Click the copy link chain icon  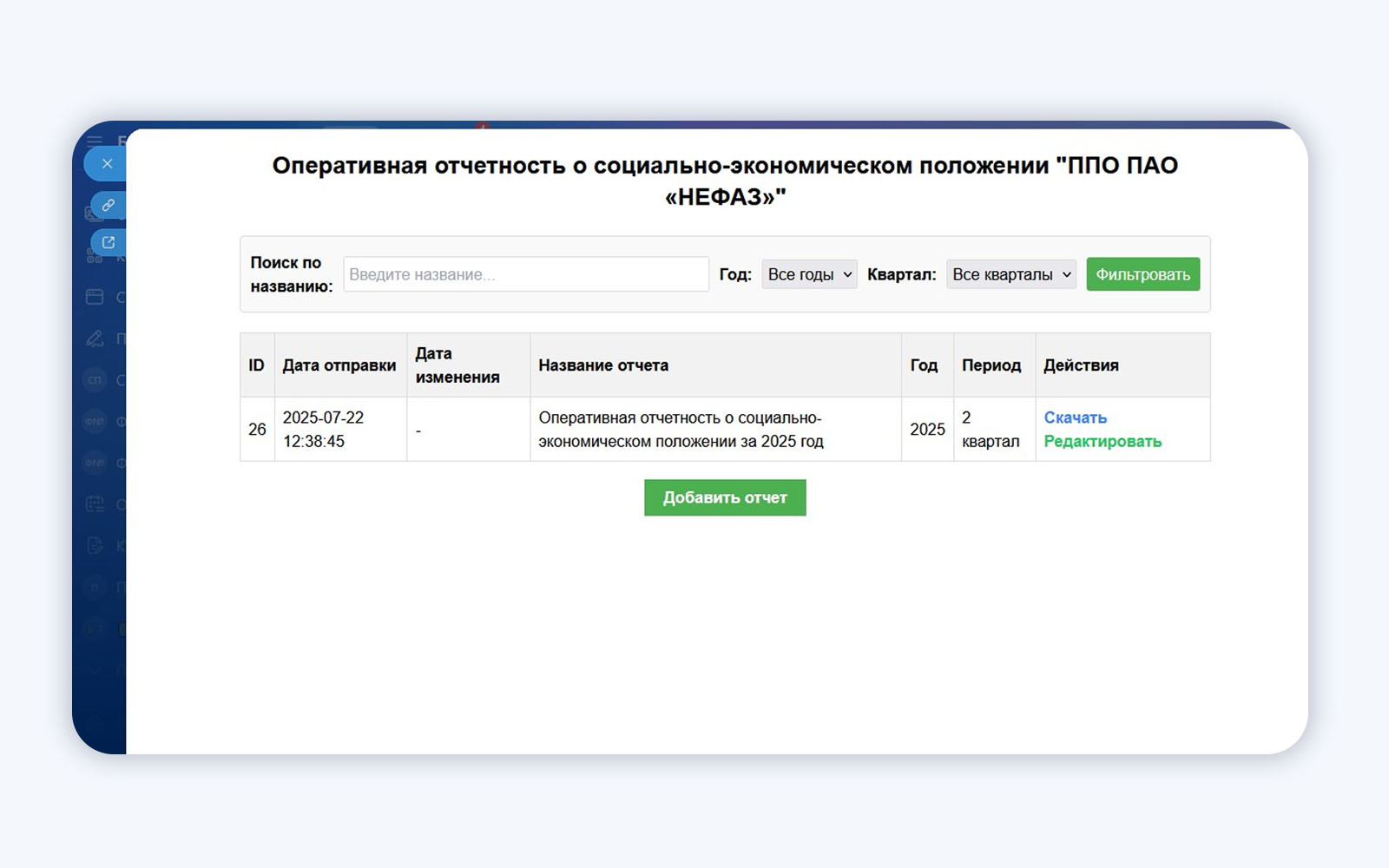tap(109, 205)
